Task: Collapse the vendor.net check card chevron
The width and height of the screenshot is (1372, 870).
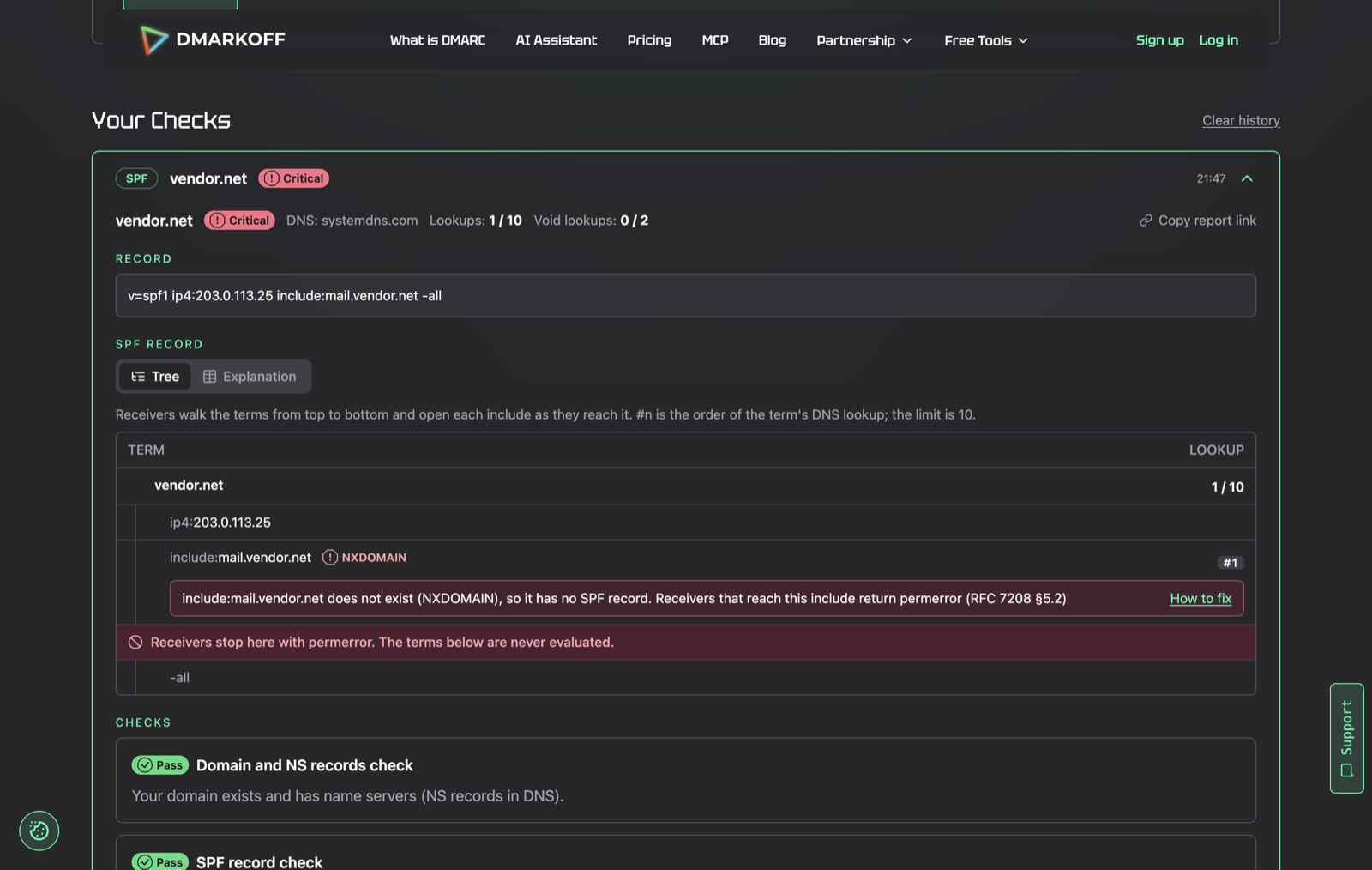Action: pyautogui.click(x=1247, y=178)
